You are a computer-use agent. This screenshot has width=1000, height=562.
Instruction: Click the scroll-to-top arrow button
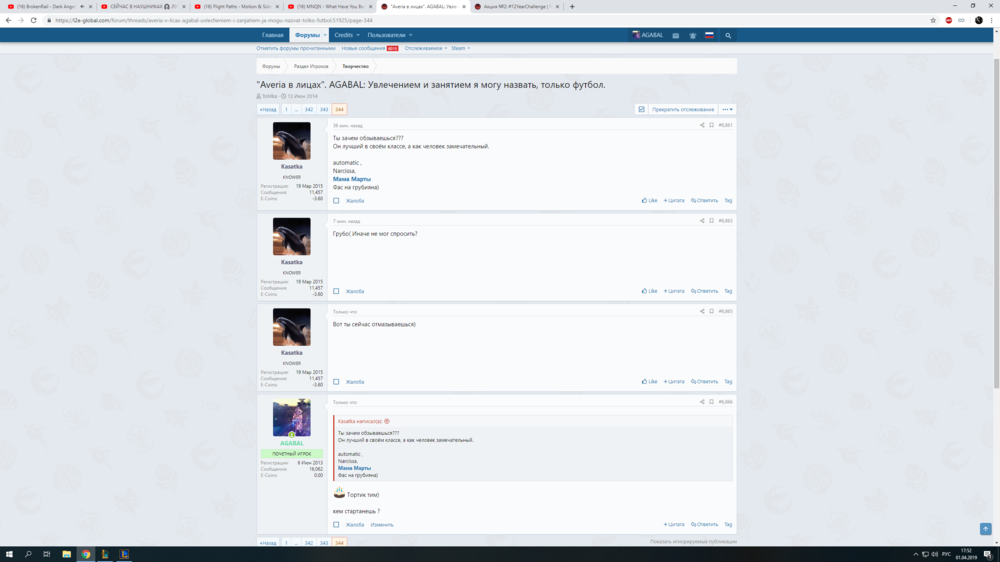point(985,529)
